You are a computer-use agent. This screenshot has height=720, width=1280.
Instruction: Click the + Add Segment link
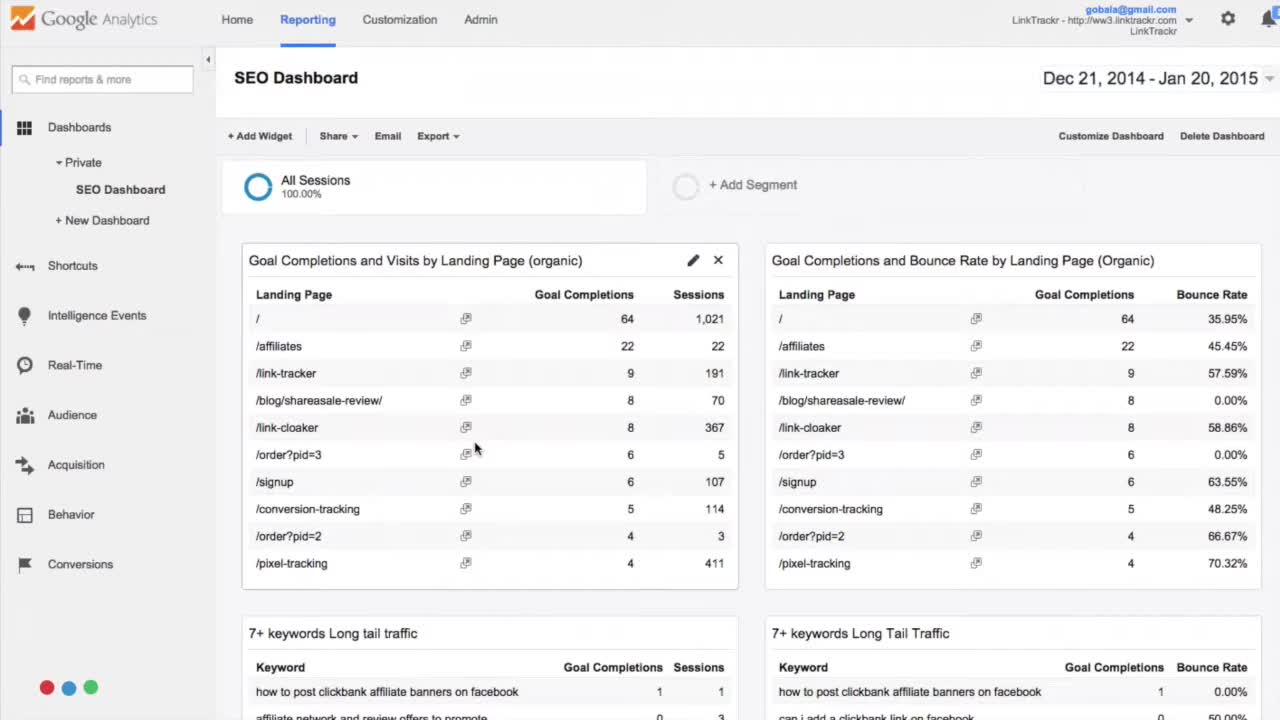coord(753,185)
